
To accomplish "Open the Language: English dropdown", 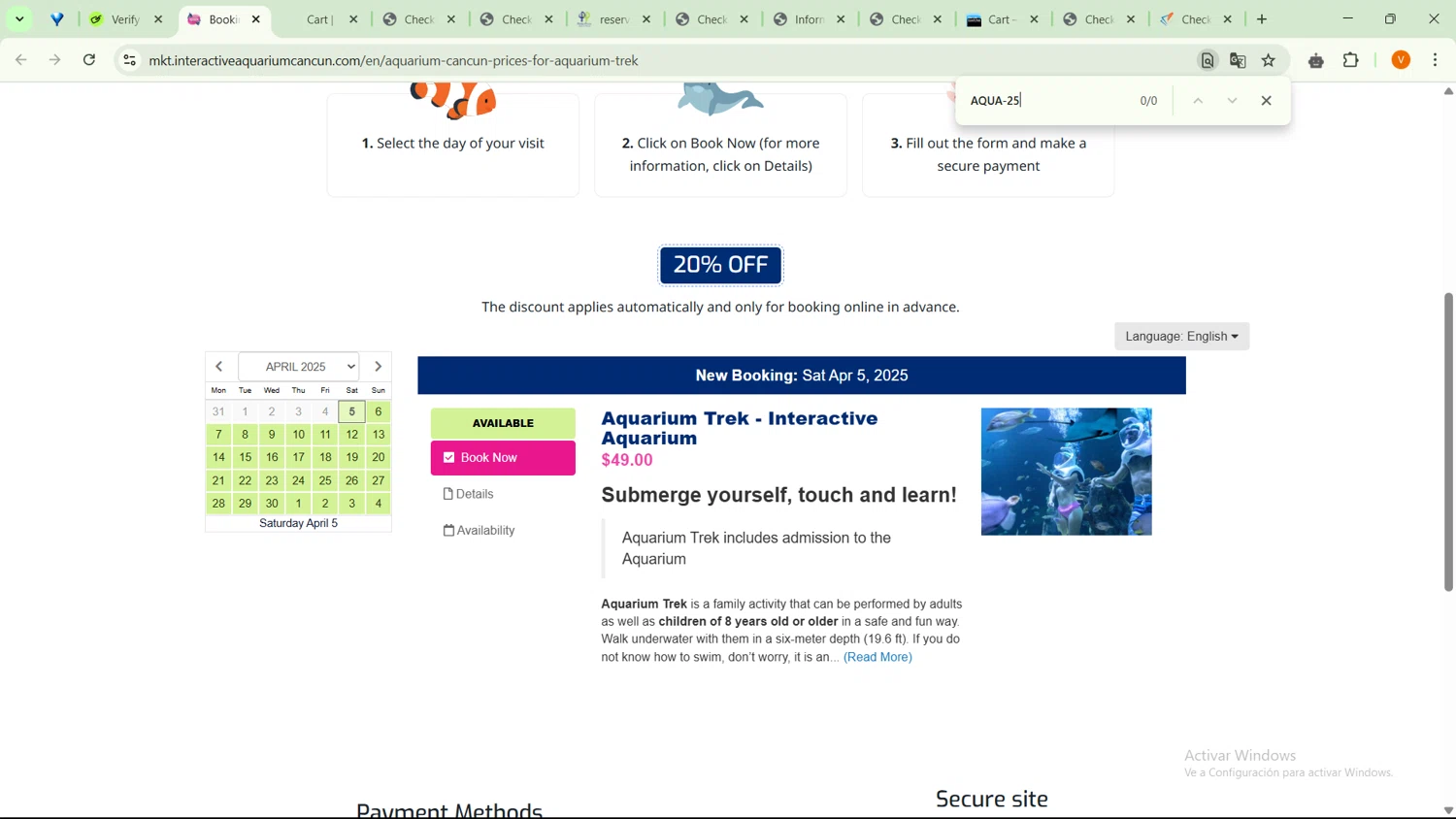I will (x=1181, y=337).
